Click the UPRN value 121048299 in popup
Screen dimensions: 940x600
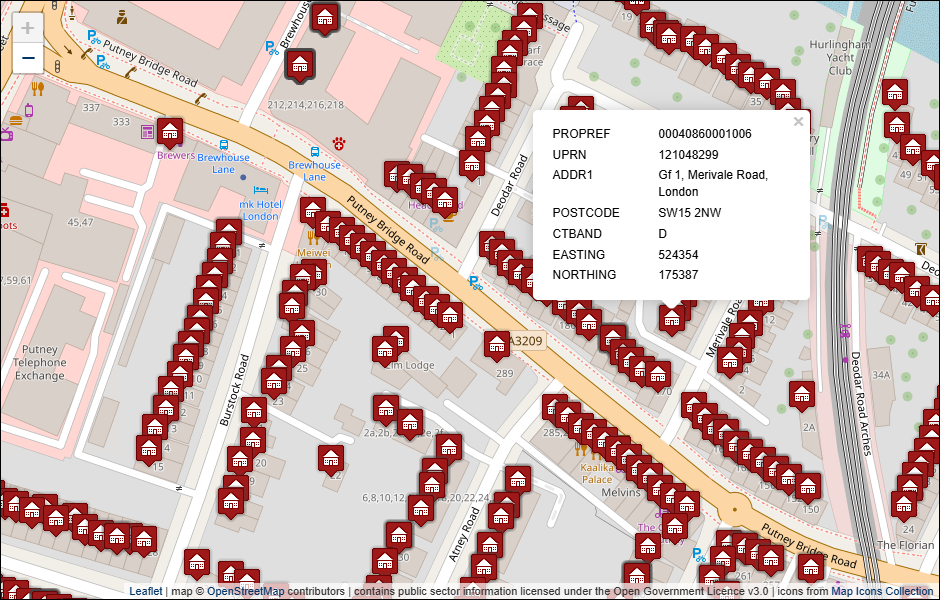[x=688, y=155]
